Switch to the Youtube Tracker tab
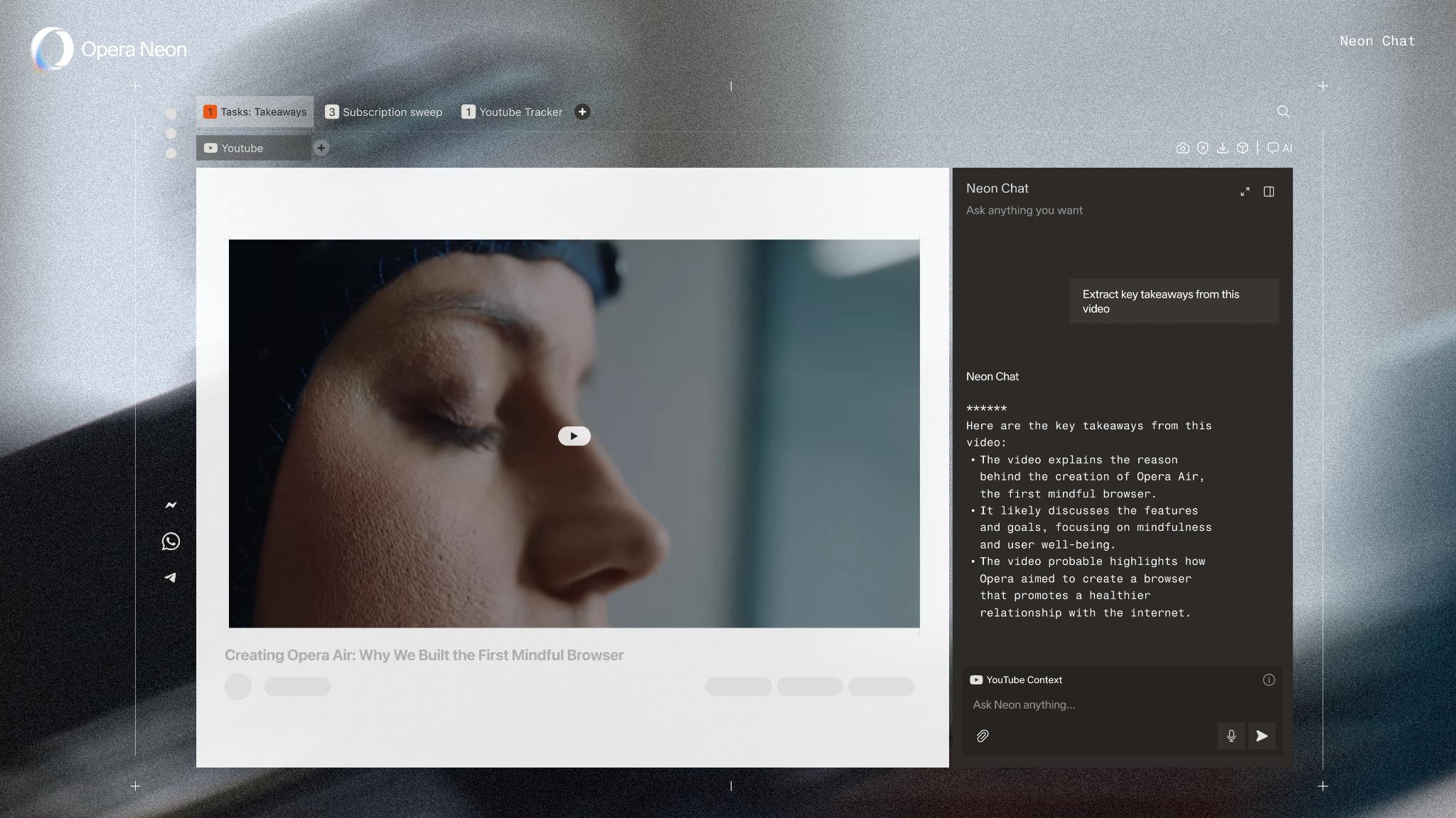Screen dimensions: 1456x818 point(512,112)
